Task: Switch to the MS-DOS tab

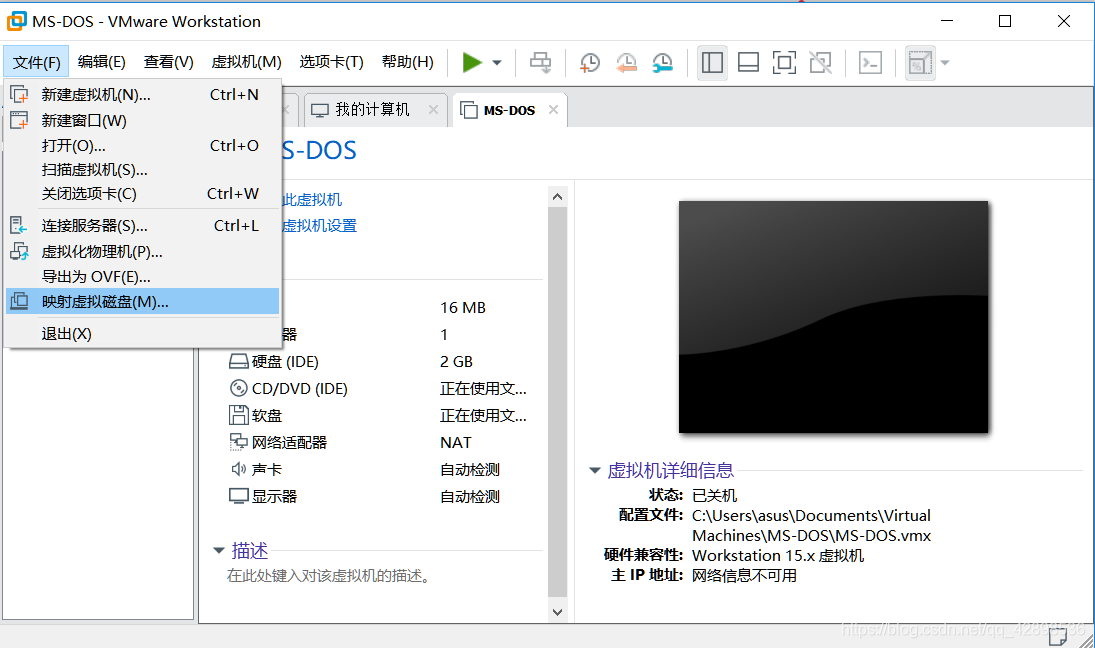Action: coord(509,110)
